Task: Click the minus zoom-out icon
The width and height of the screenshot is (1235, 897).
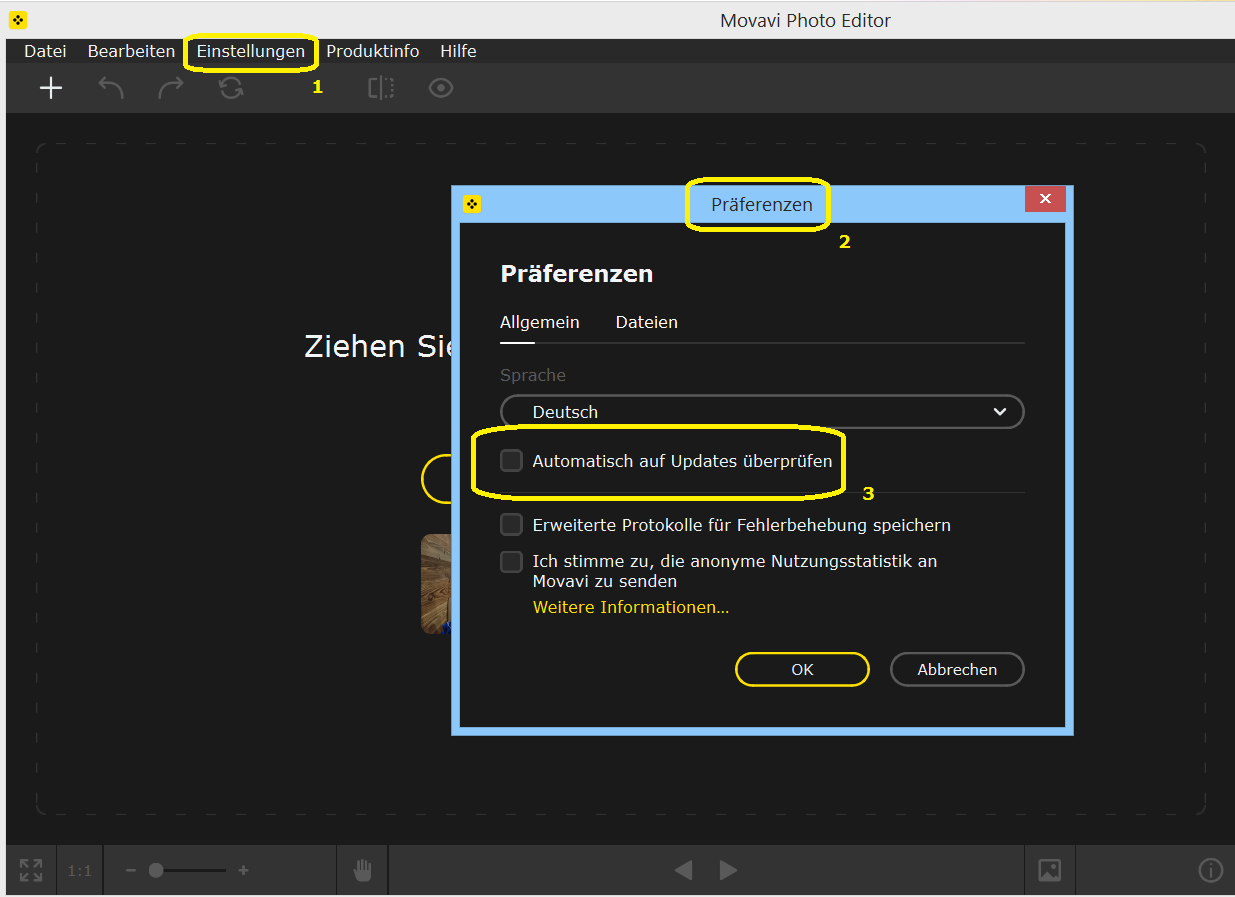Action: 130,871
